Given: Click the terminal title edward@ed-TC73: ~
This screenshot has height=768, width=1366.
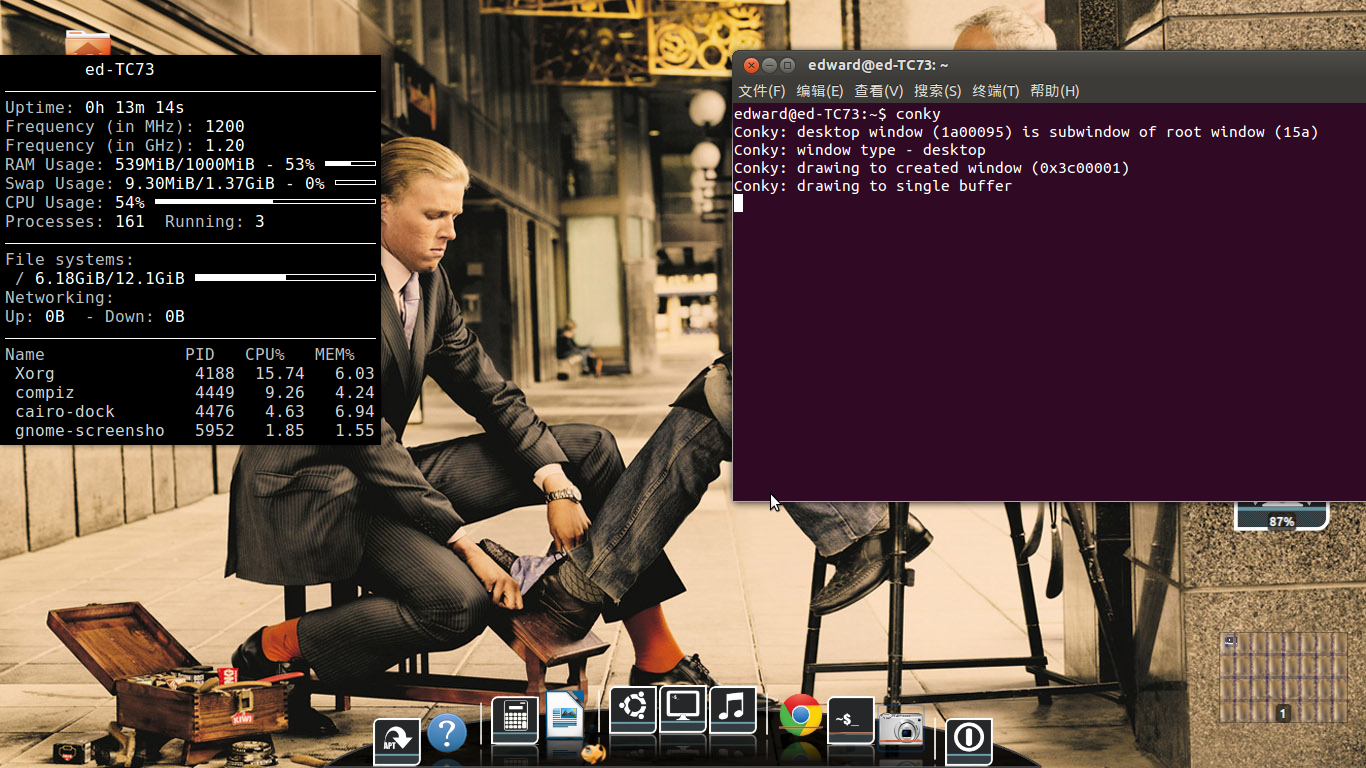Looking at the screenshot, I should coord(878,65).
